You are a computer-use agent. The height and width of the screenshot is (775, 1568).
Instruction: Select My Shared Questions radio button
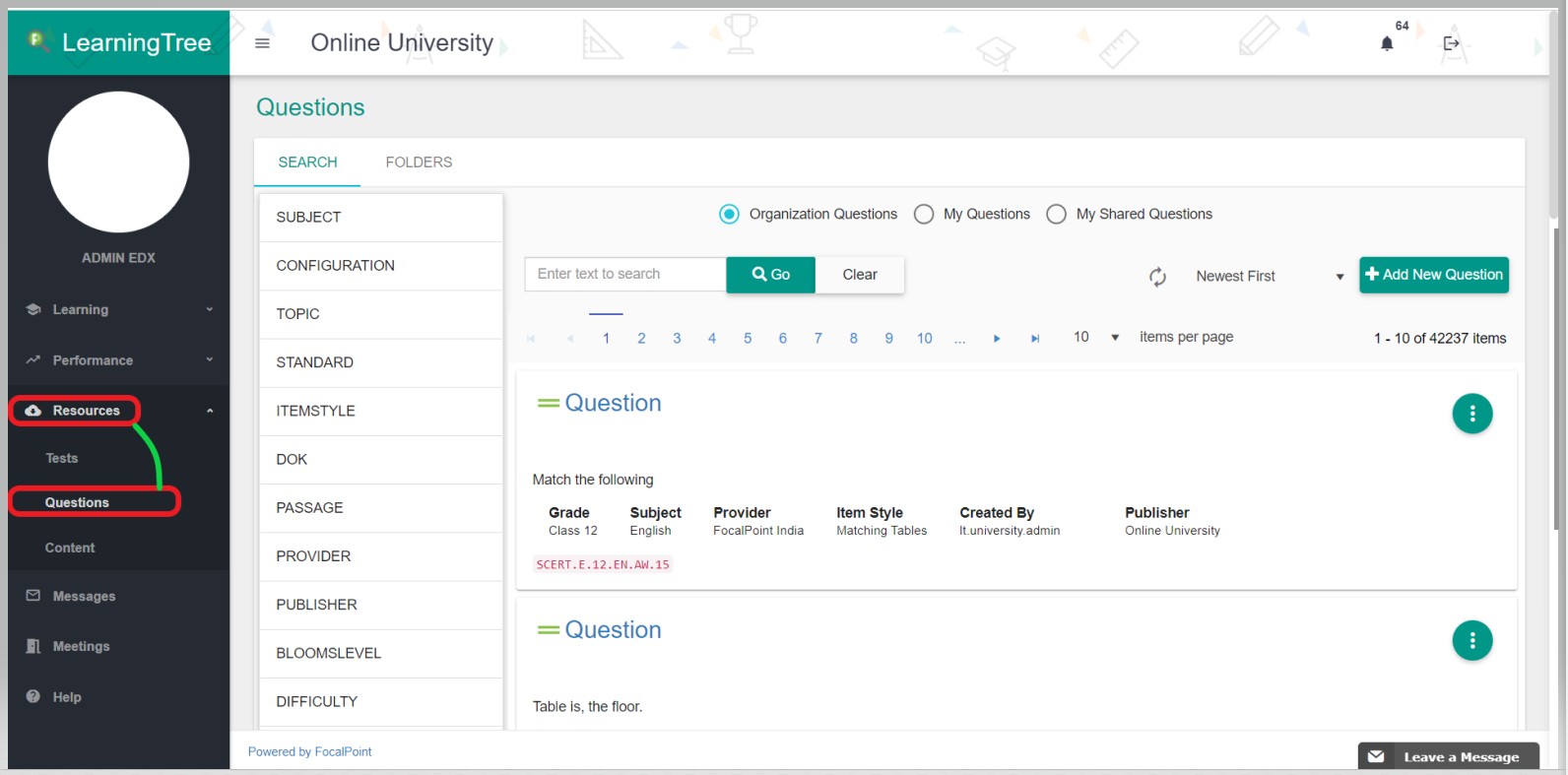tap(1056, 215)
